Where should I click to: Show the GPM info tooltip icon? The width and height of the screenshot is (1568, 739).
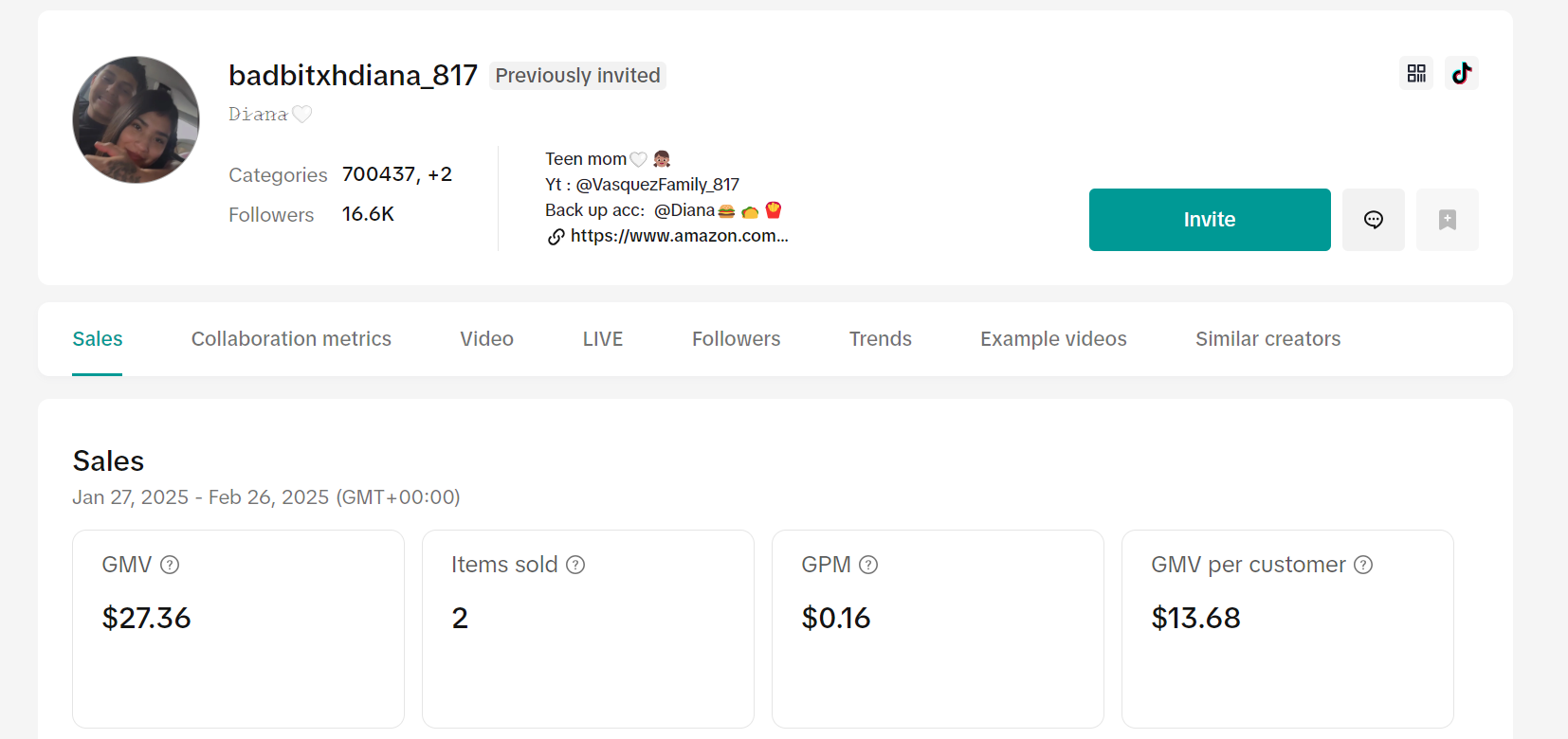pos(868,566)
